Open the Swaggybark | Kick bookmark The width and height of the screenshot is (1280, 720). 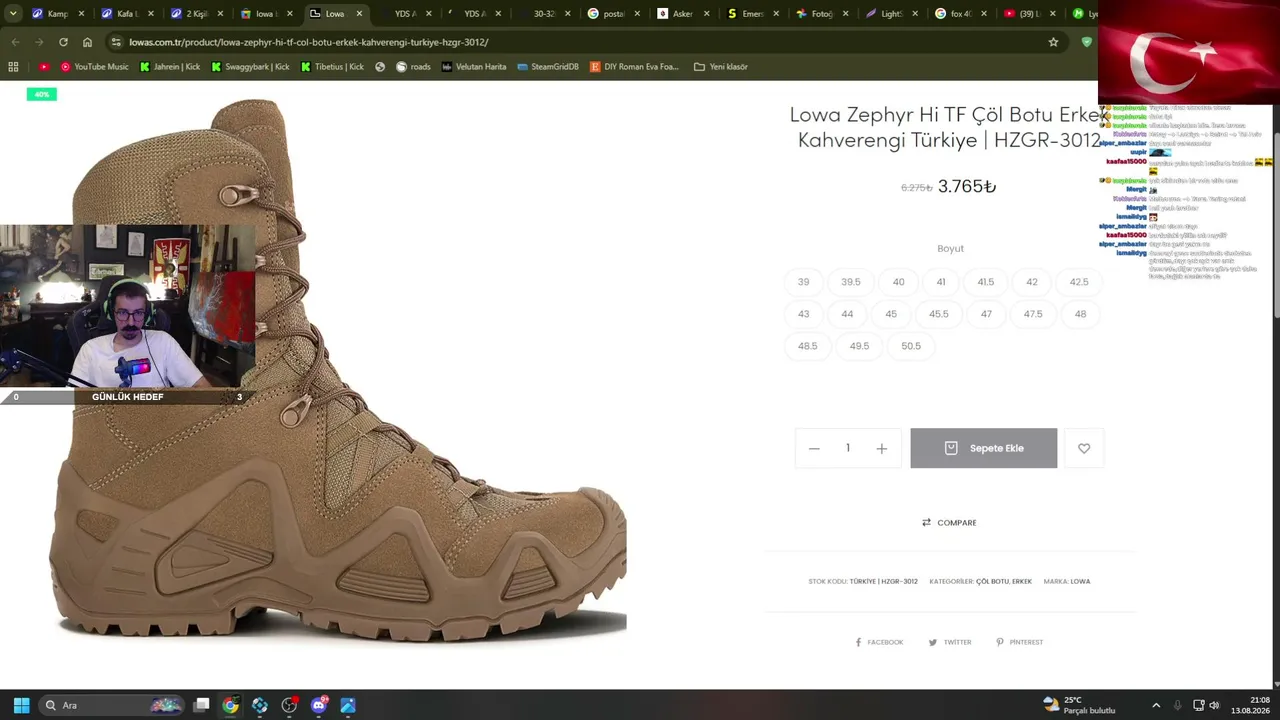[x=251, y=67]
